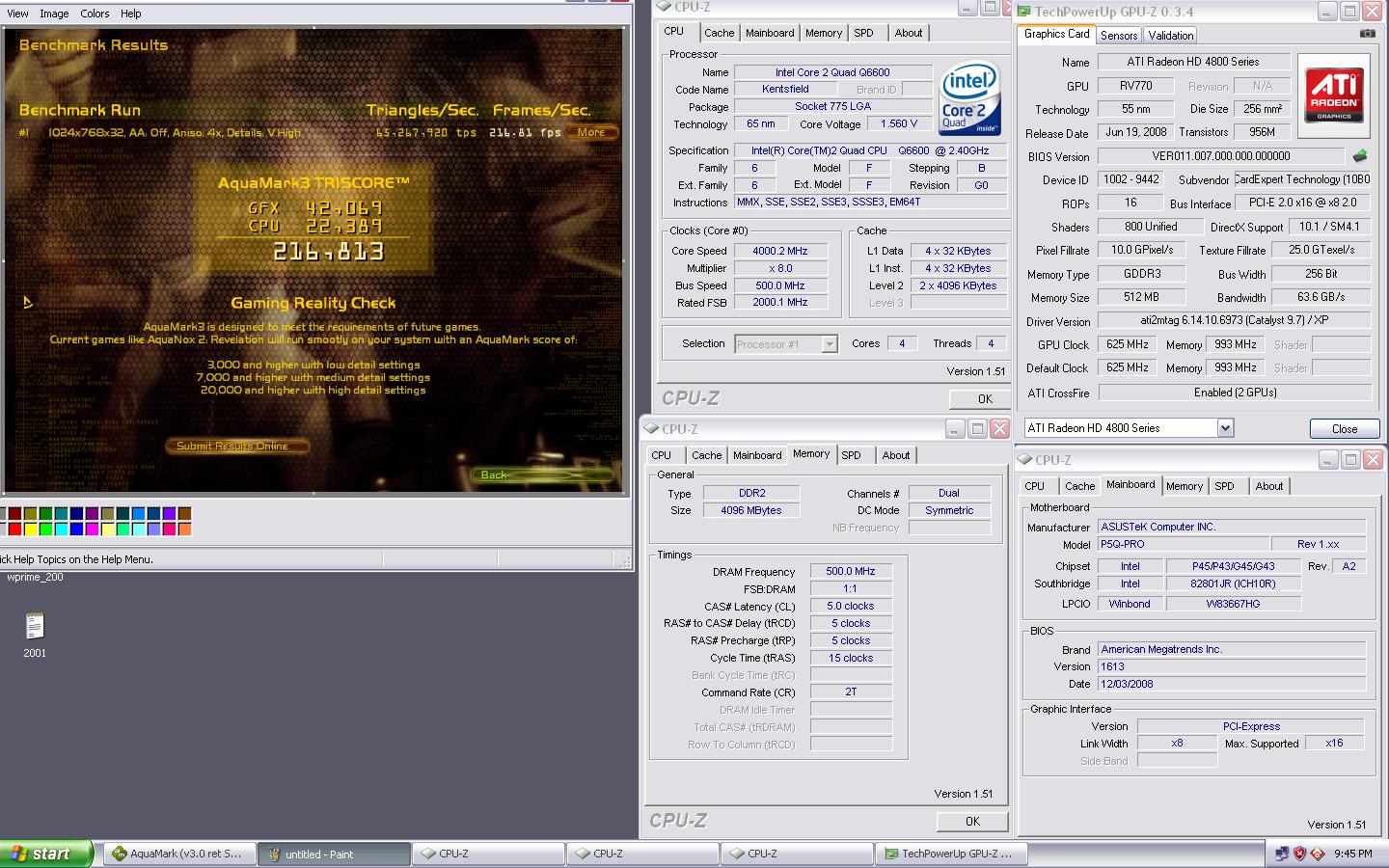Click the ATI Catalyst tray icon
Image resolution: width=1389 pixels, height=868 pixels.
[x=1318, y=854]
